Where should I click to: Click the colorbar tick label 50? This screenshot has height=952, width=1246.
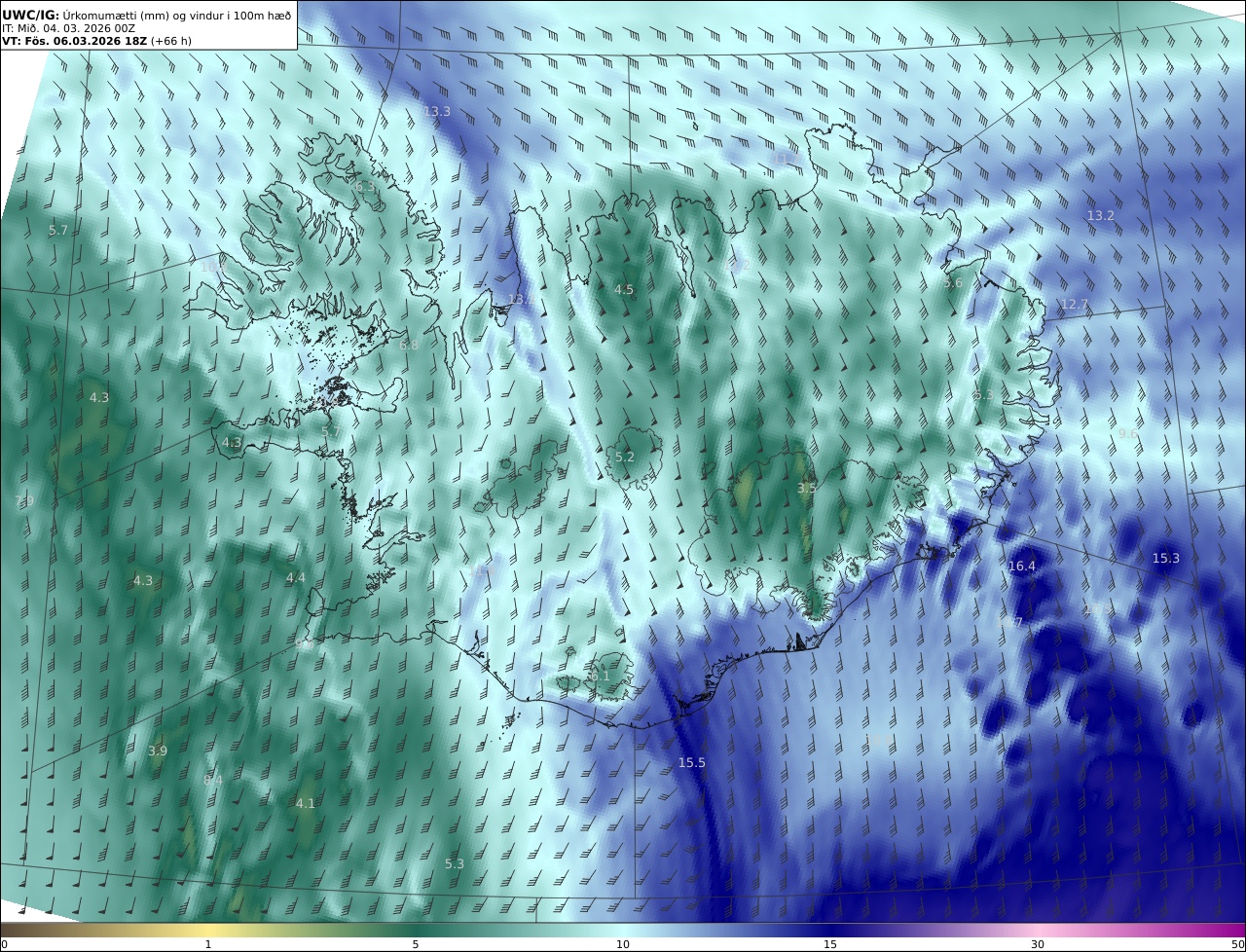[1237, 944]
